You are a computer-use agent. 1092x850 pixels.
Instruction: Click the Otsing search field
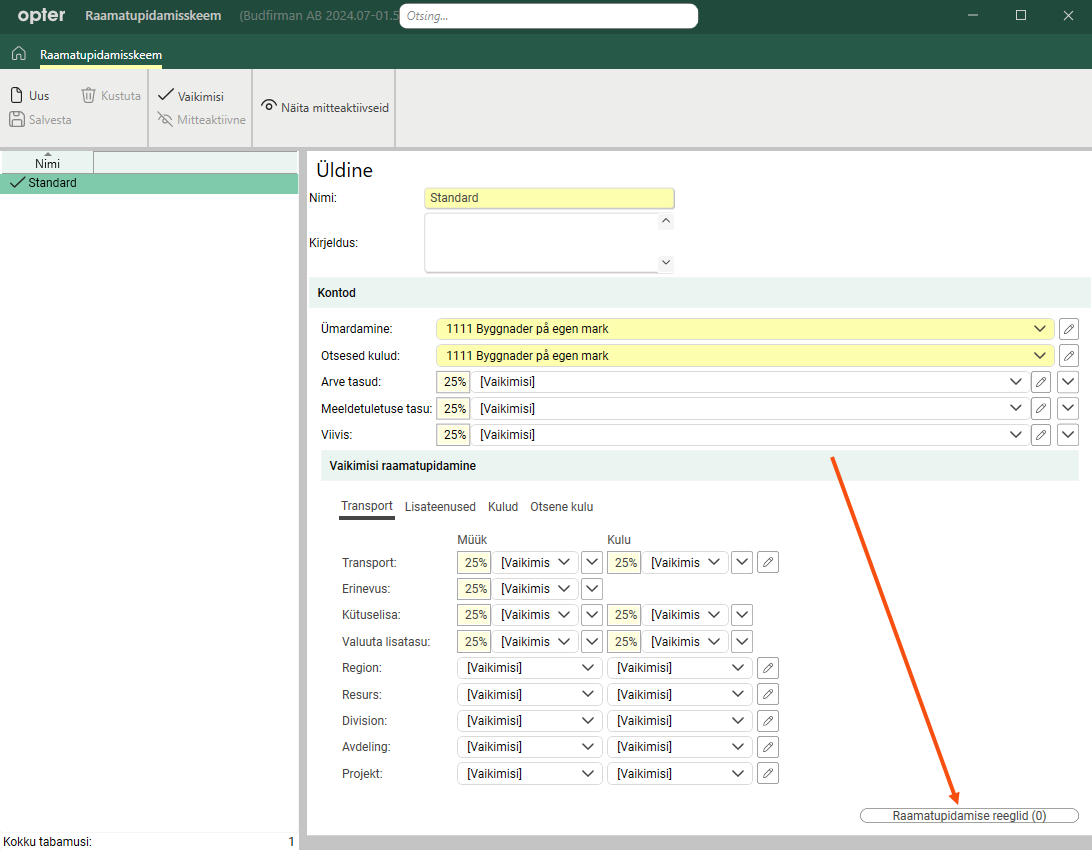coord(548,17)
